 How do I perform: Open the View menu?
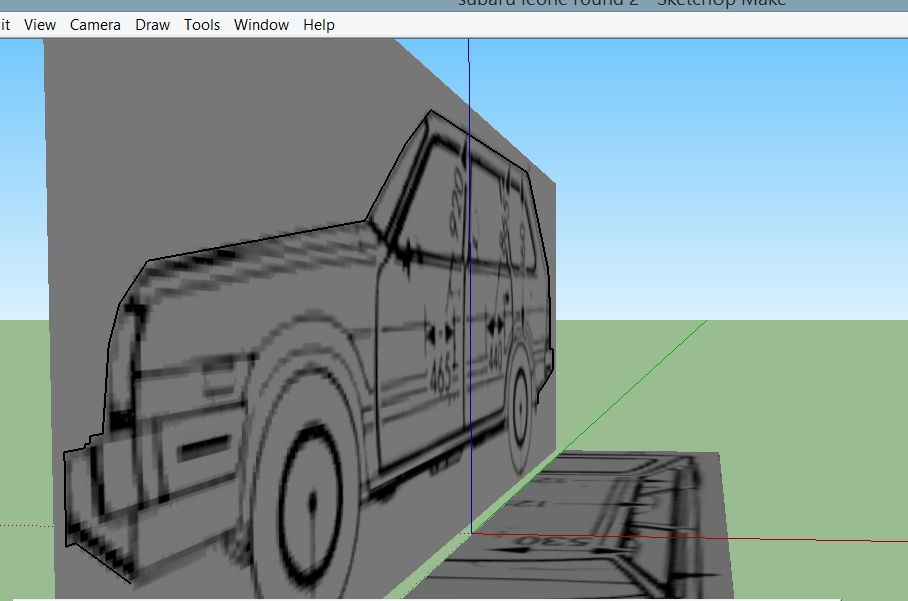point(40,25)
